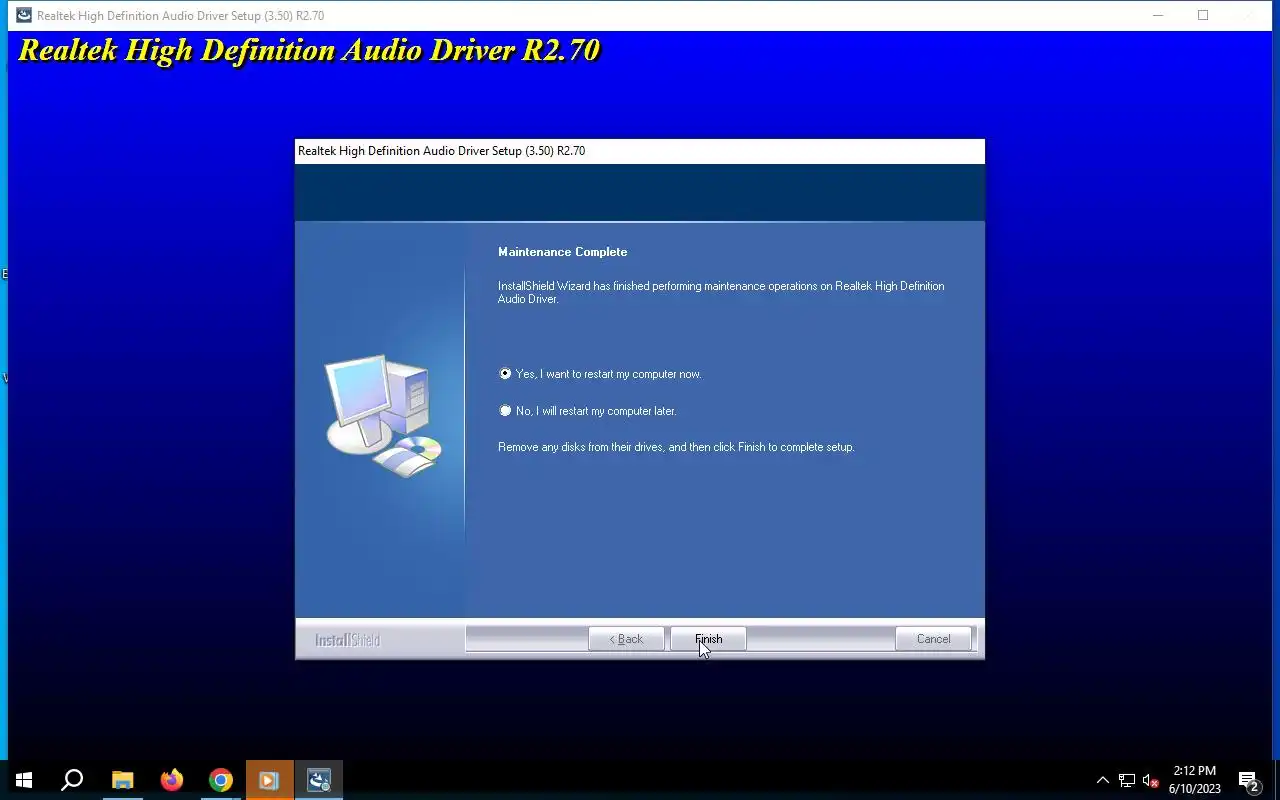Image resolution: width=1280 pixels, height=800 pixels.
Task: Select 'Yes, I want to restart my computer now'
Action: (x=600, y=374)
